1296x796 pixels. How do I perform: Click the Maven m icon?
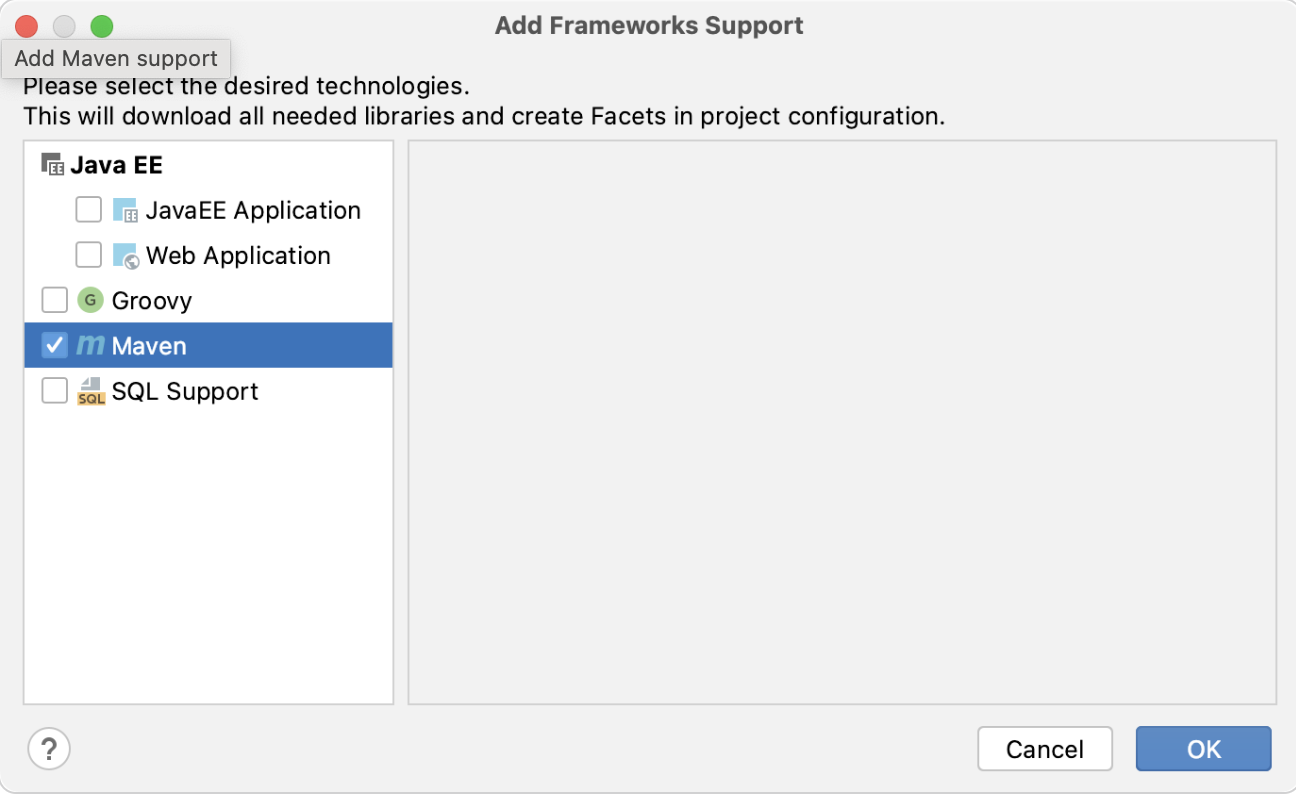(x=91, y=345)
